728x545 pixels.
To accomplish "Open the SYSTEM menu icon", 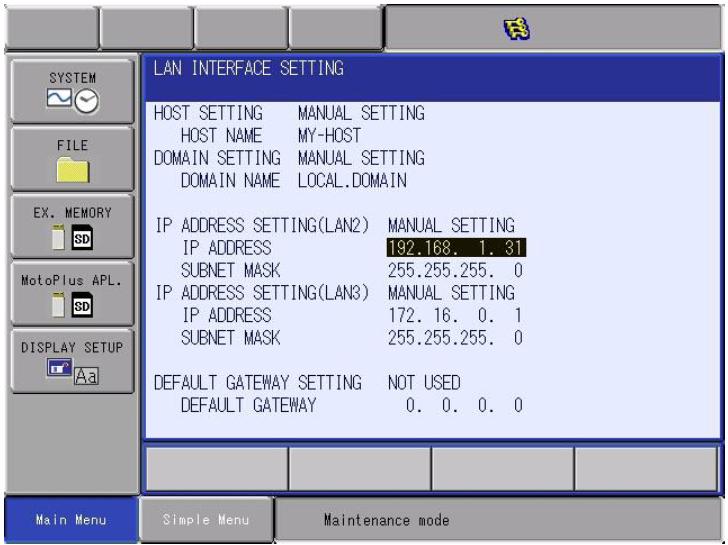I will [x=72, y=91].
